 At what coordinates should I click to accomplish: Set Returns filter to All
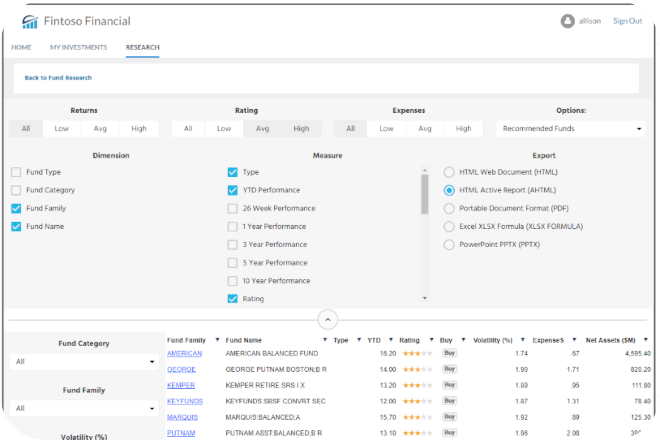pyautogui.click(x=26, y=129)
